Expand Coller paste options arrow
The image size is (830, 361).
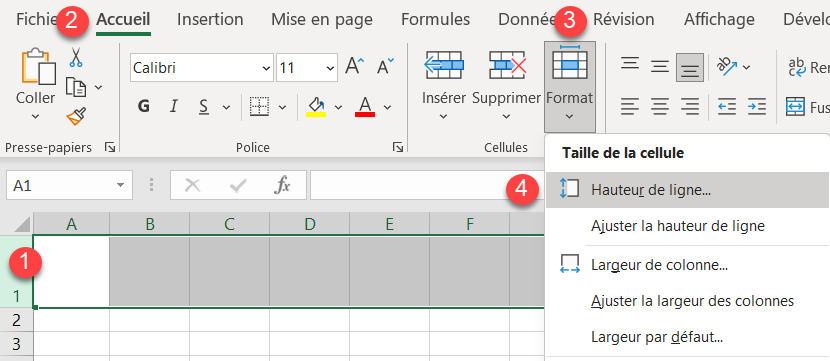[x=35, y=116]
